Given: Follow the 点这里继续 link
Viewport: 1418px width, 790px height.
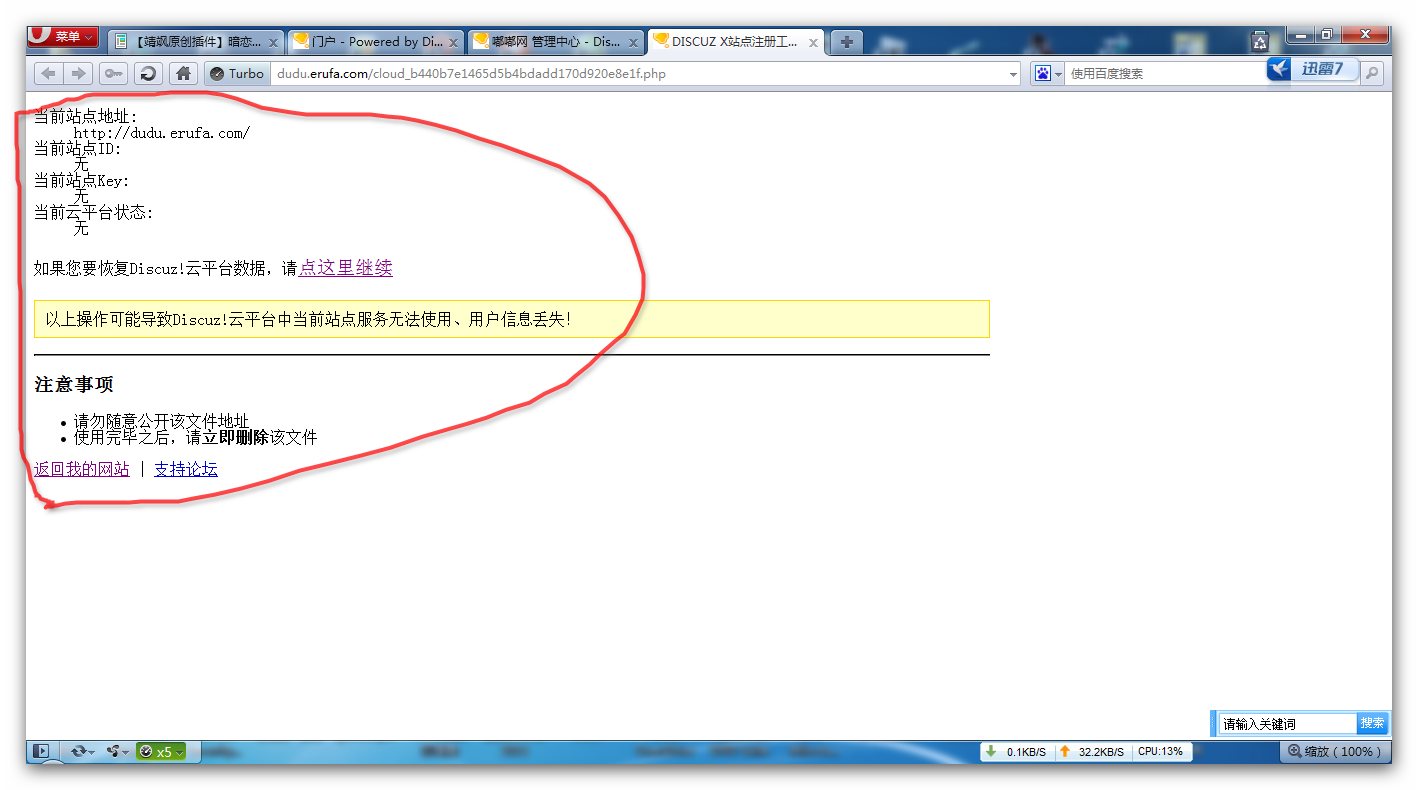Looking at the screenshot, I should point(345,268).
